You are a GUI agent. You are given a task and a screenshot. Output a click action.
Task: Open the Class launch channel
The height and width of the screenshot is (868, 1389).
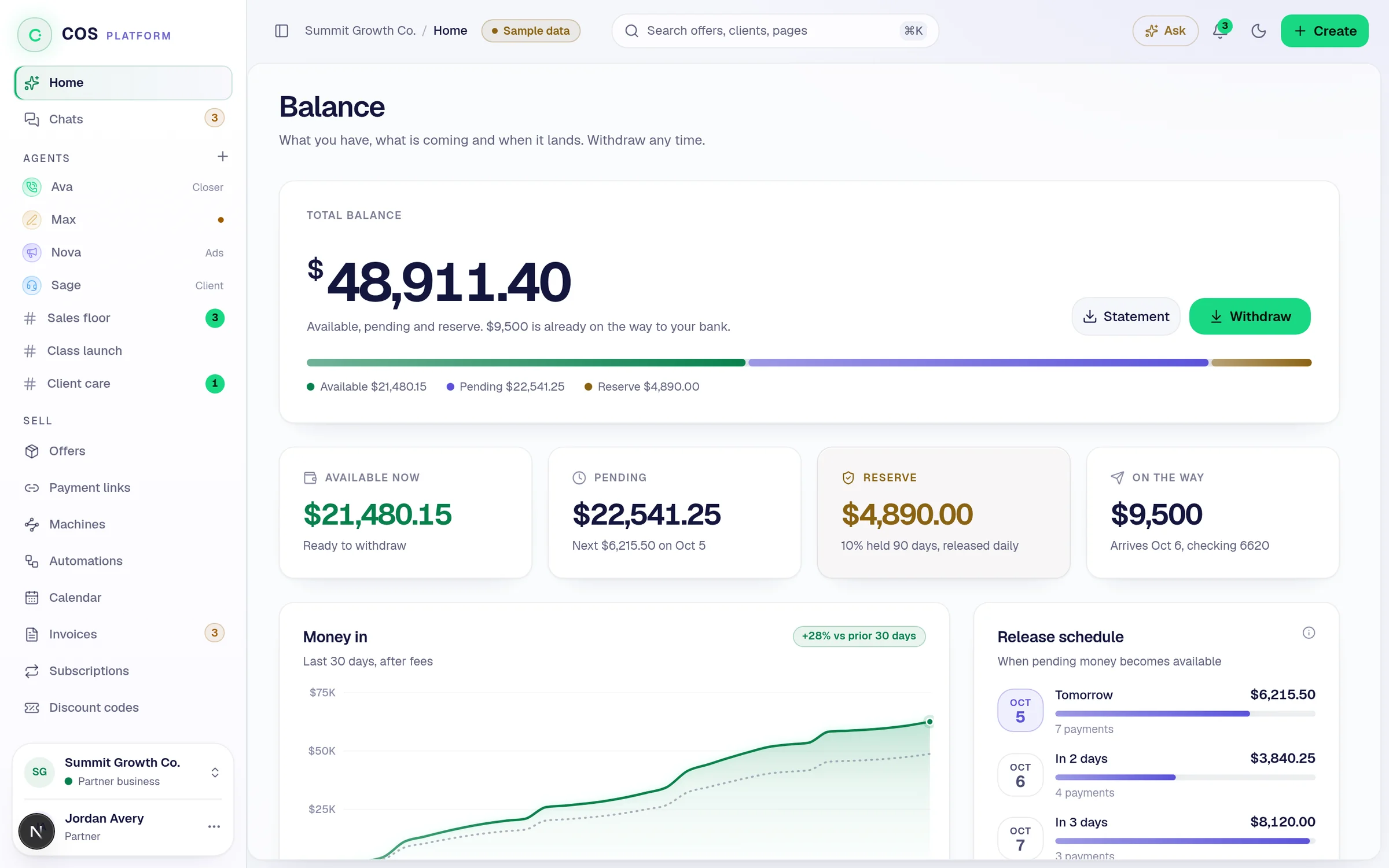(x=123, y=351)
